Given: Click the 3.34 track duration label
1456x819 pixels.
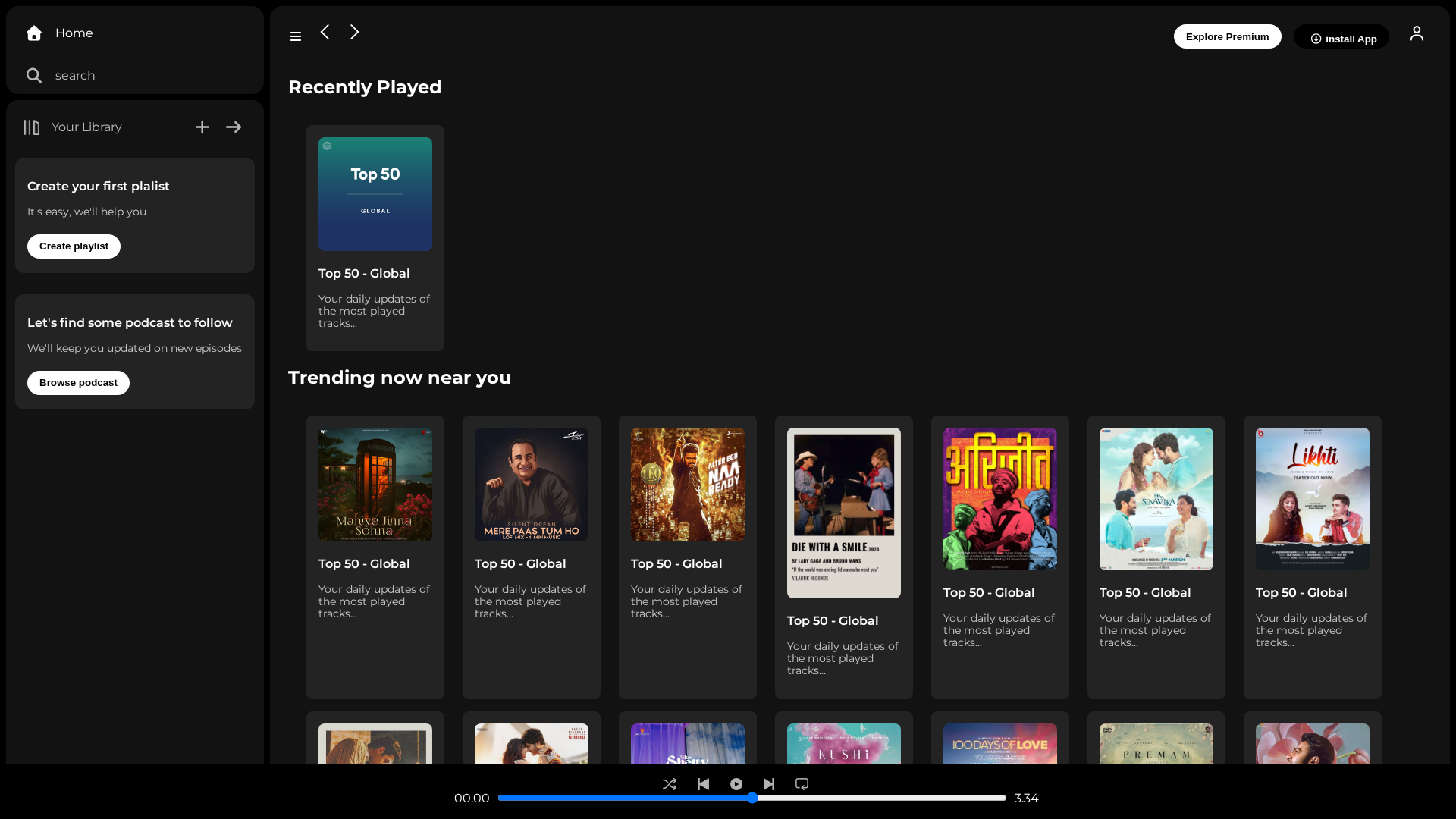Looking at the screenshot, I should [x=1027, y=799].
